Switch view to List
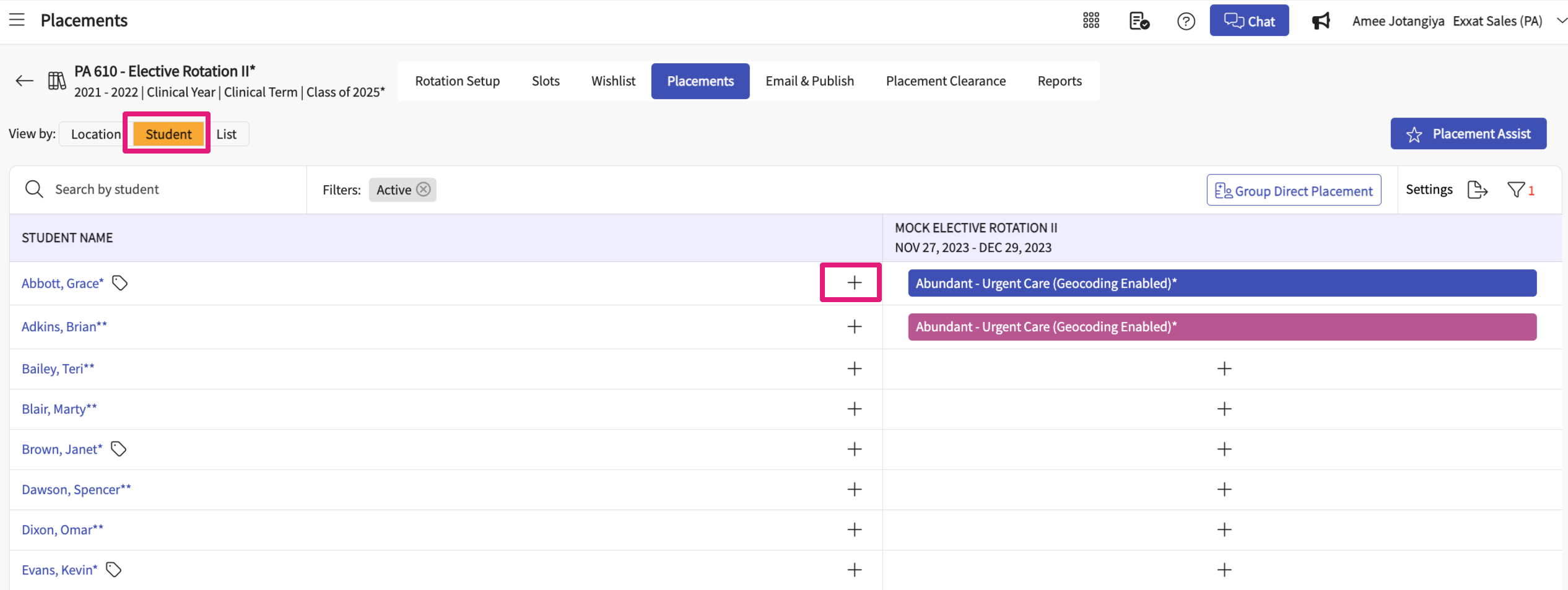Viewport: 1568px width, 590px height. click(226, 134)
